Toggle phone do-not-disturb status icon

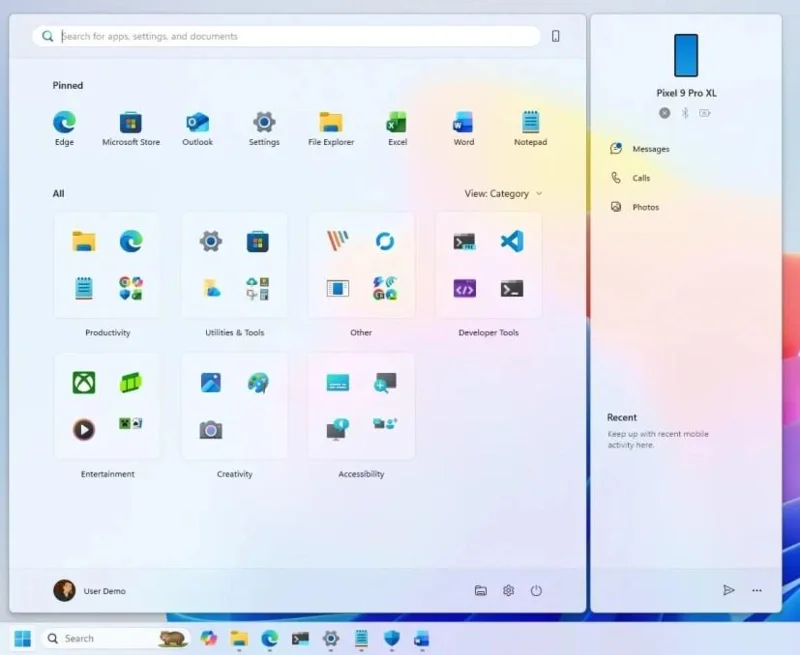tap(664, 113)
